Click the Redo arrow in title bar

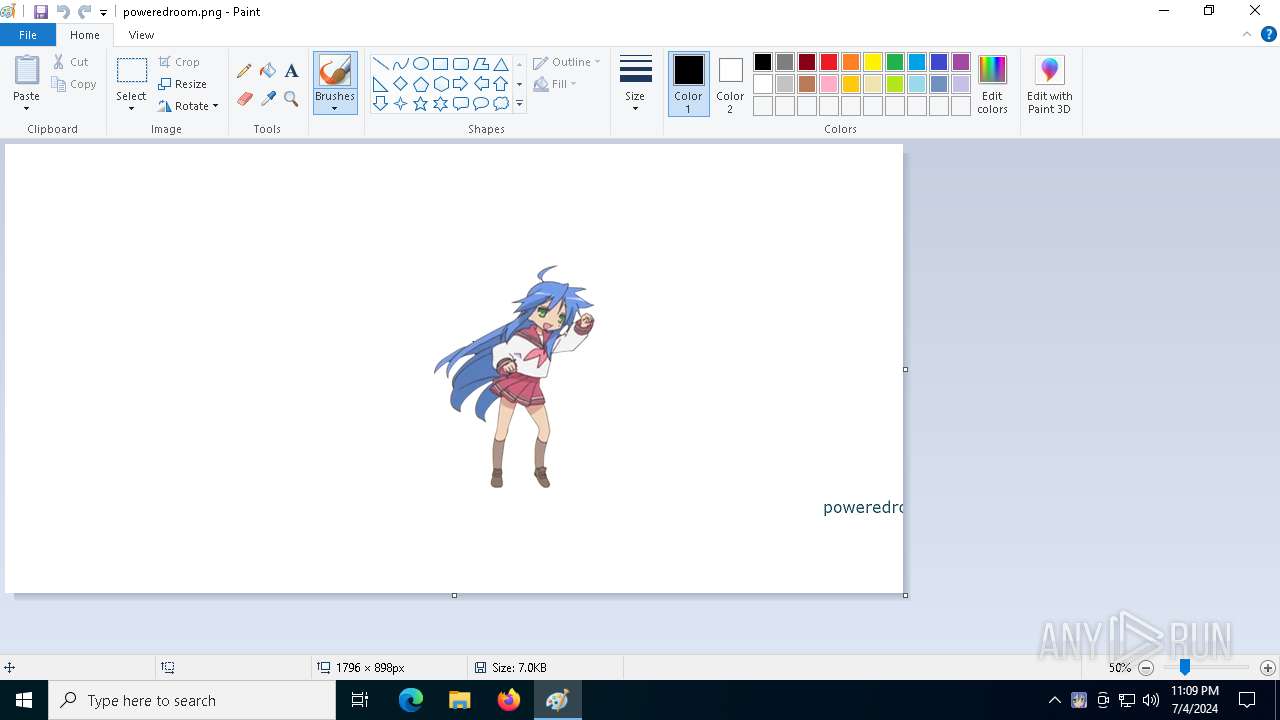tap(85, 12)
